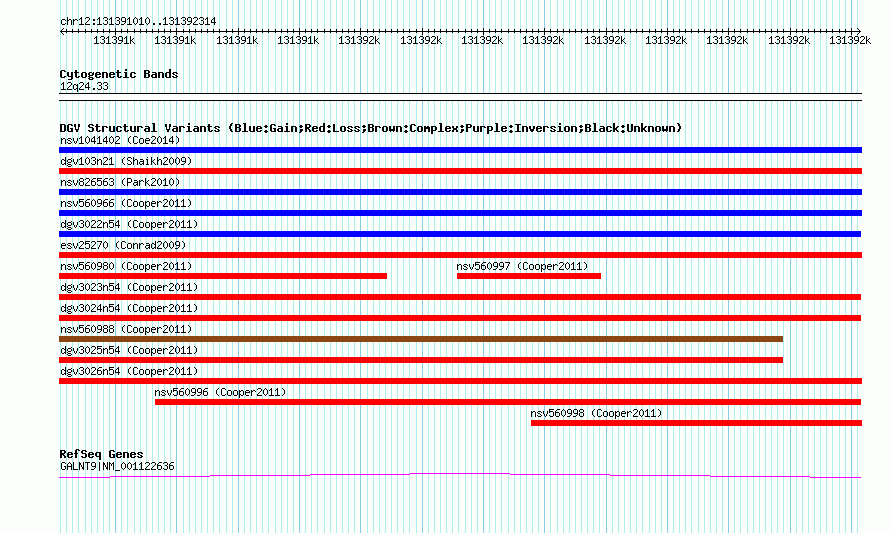890x533 pixels.
Task: Click the dgv103n21 (Shaikh2009) label
Action: (x=126, y=161)
